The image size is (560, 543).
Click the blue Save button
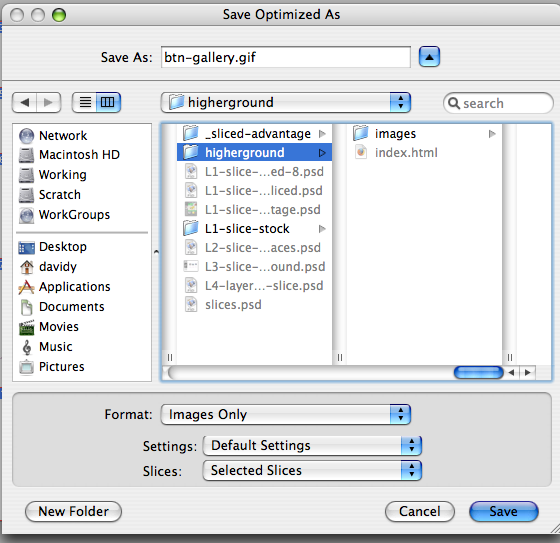[x=504, y=512]
